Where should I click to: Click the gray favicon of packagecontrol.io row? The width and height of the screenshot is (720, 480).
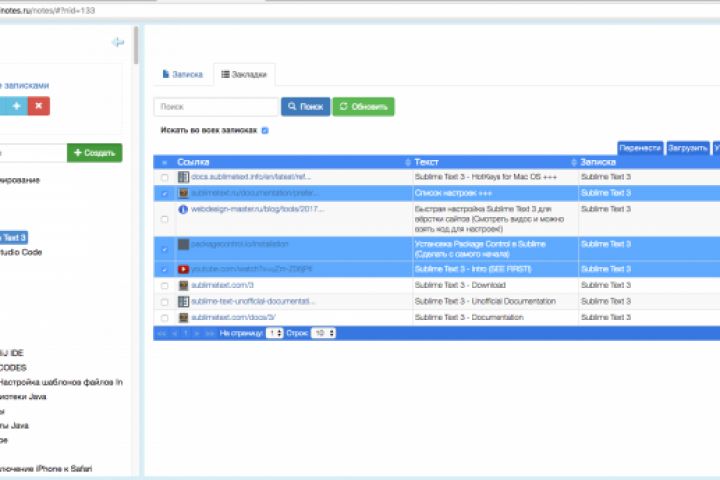pyautogui.click(x=183, y=244)
